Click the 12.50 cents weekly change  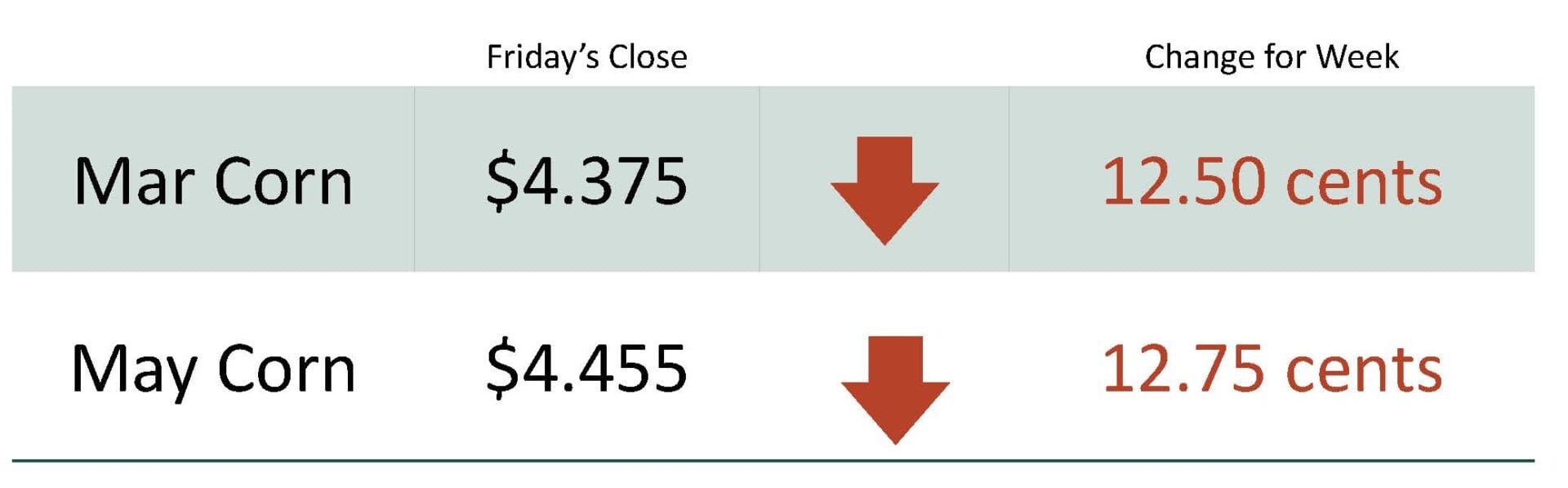click(1272, 181)
